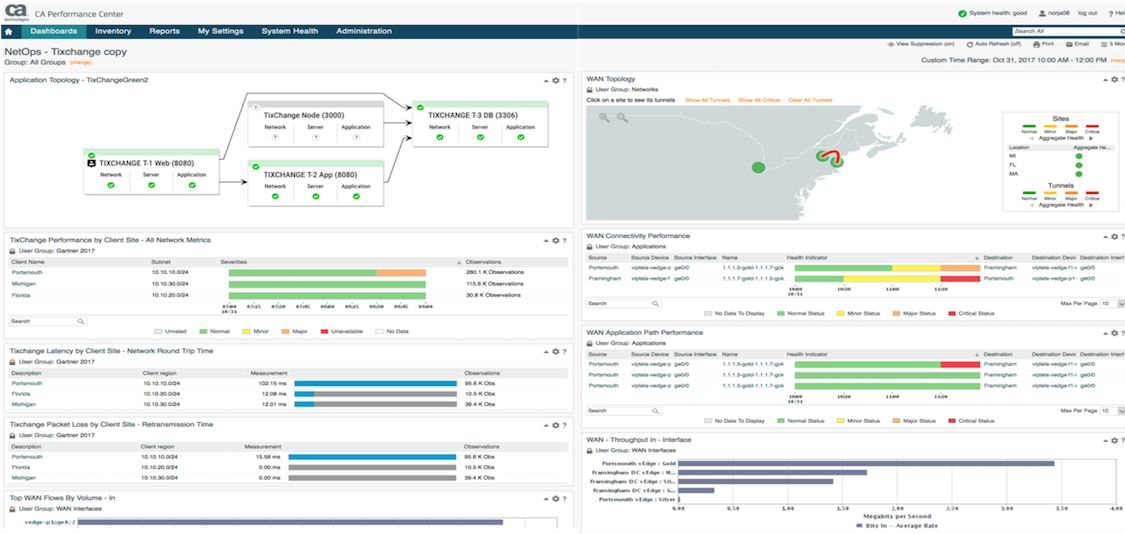Image resolution: width=1125 pixels, height=534 pixels.
Task: Open TIXCHANGE T-3 DB (3306) topology node
Action: [x=480, y=123]
